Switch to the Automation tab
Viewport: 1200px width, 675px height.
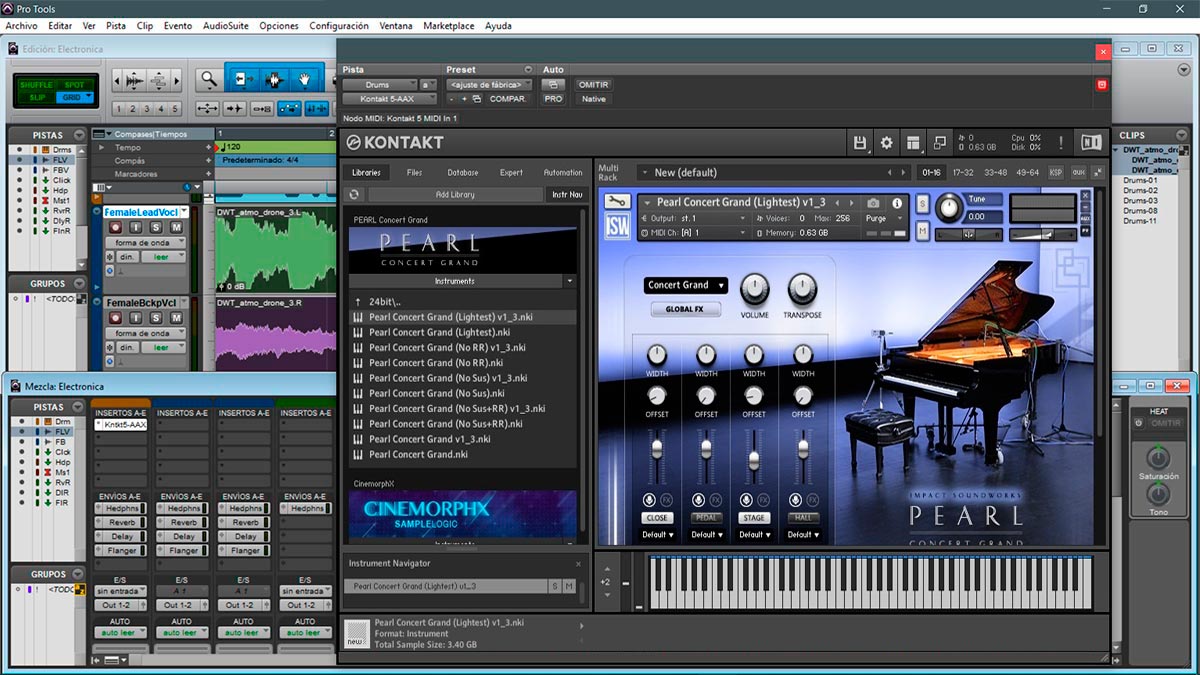point(563,172)
